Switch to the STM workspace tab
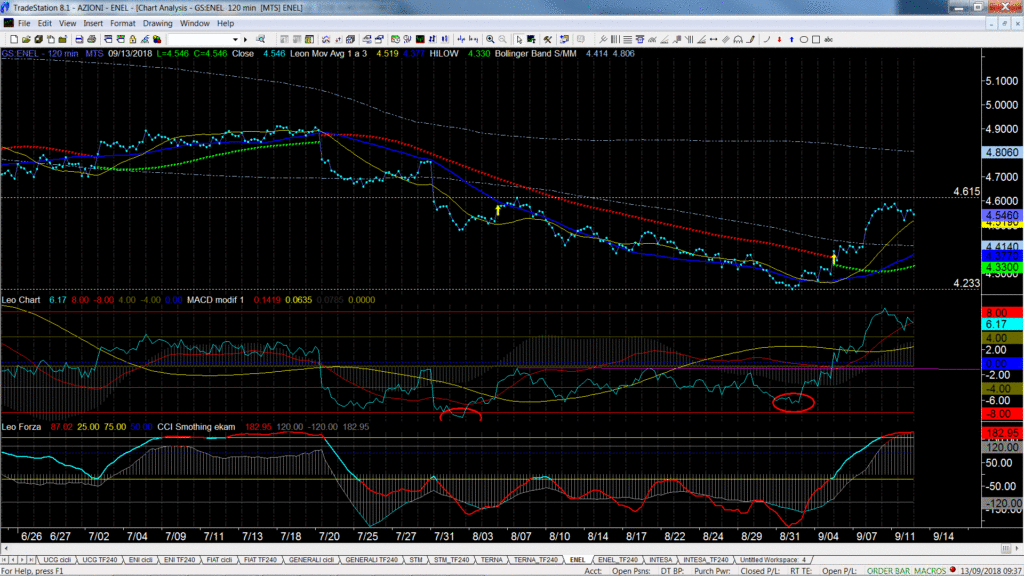The image size is (1024, 576). point(416,560)
